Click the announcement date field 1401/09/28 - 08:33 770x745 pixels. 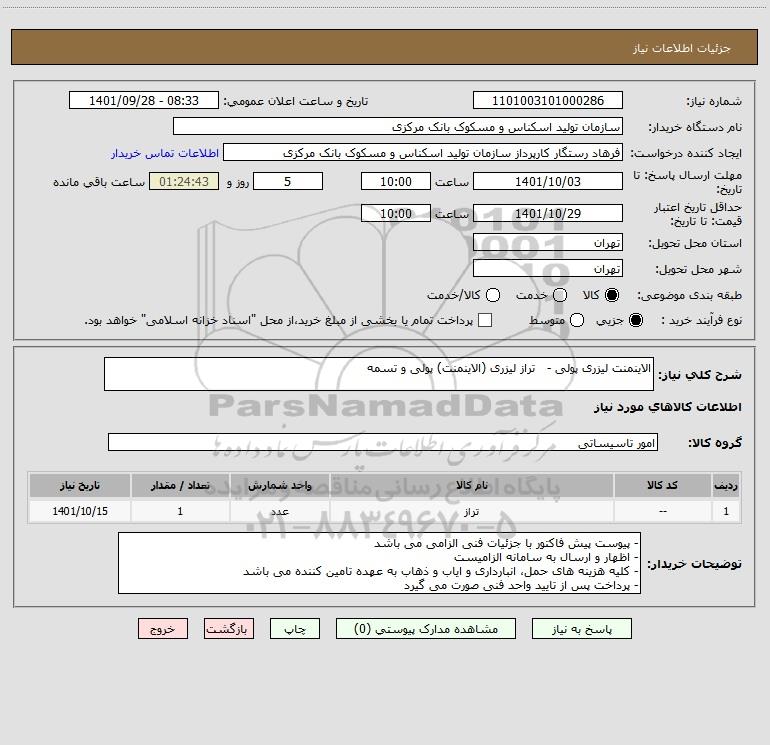144,101
